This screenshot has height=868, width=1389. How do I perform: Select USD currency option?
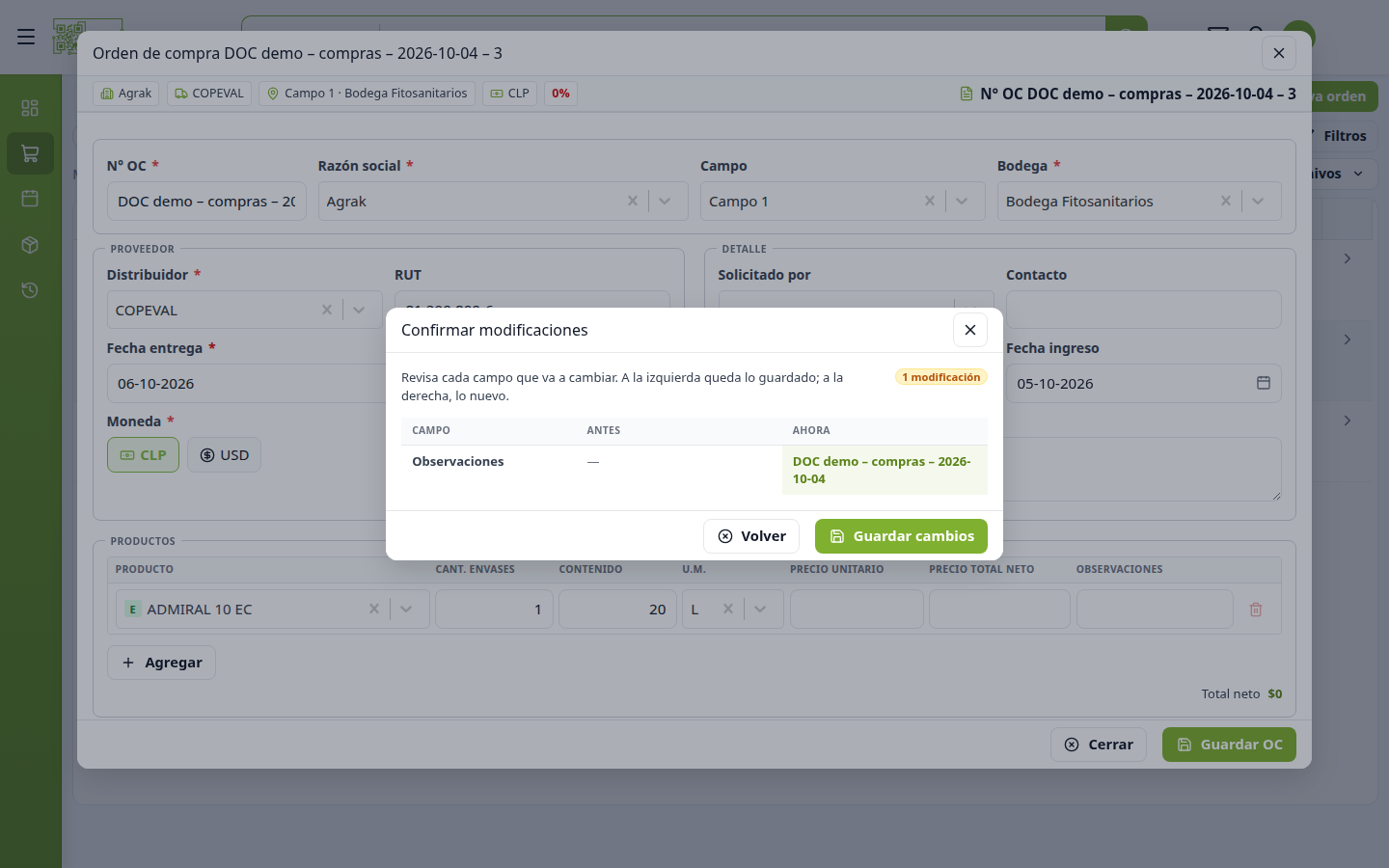point(224,455)
